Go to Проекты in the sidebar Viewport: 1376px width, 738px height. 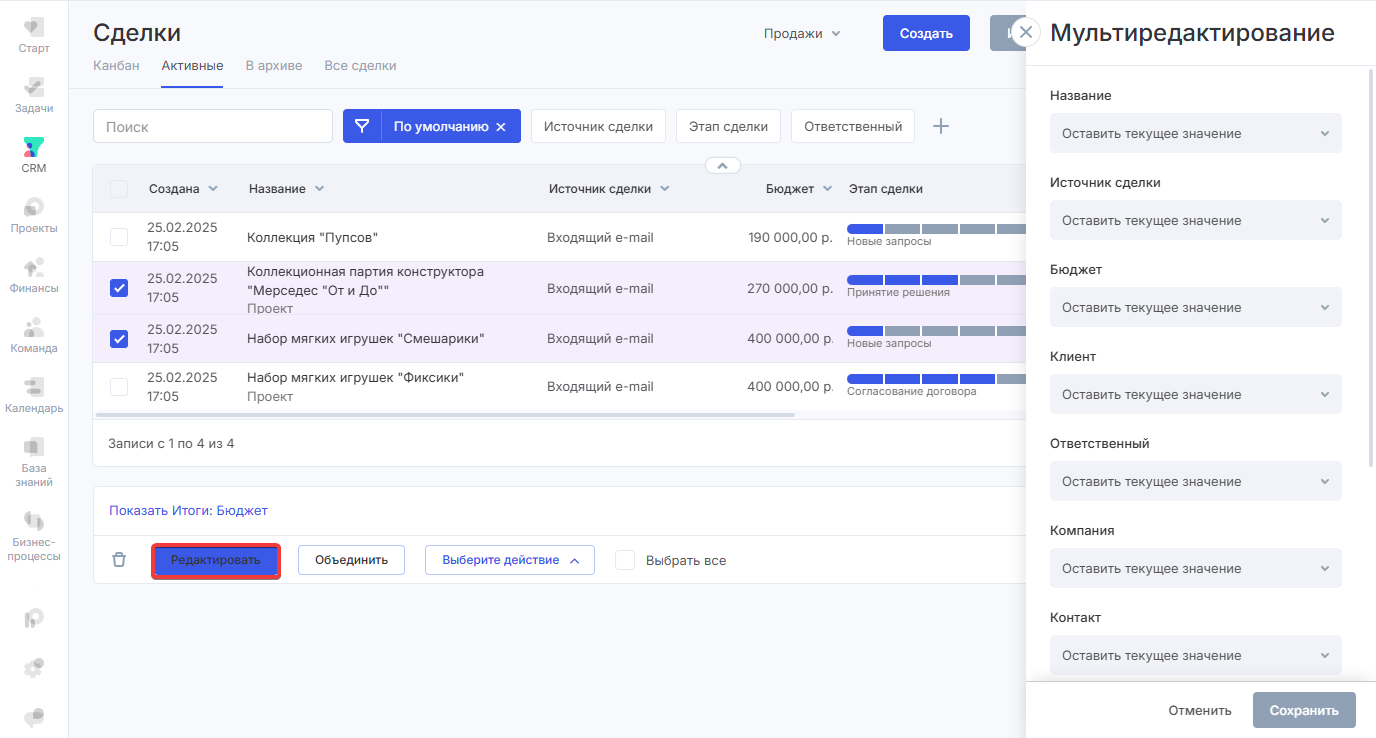[x=34, y=215]
